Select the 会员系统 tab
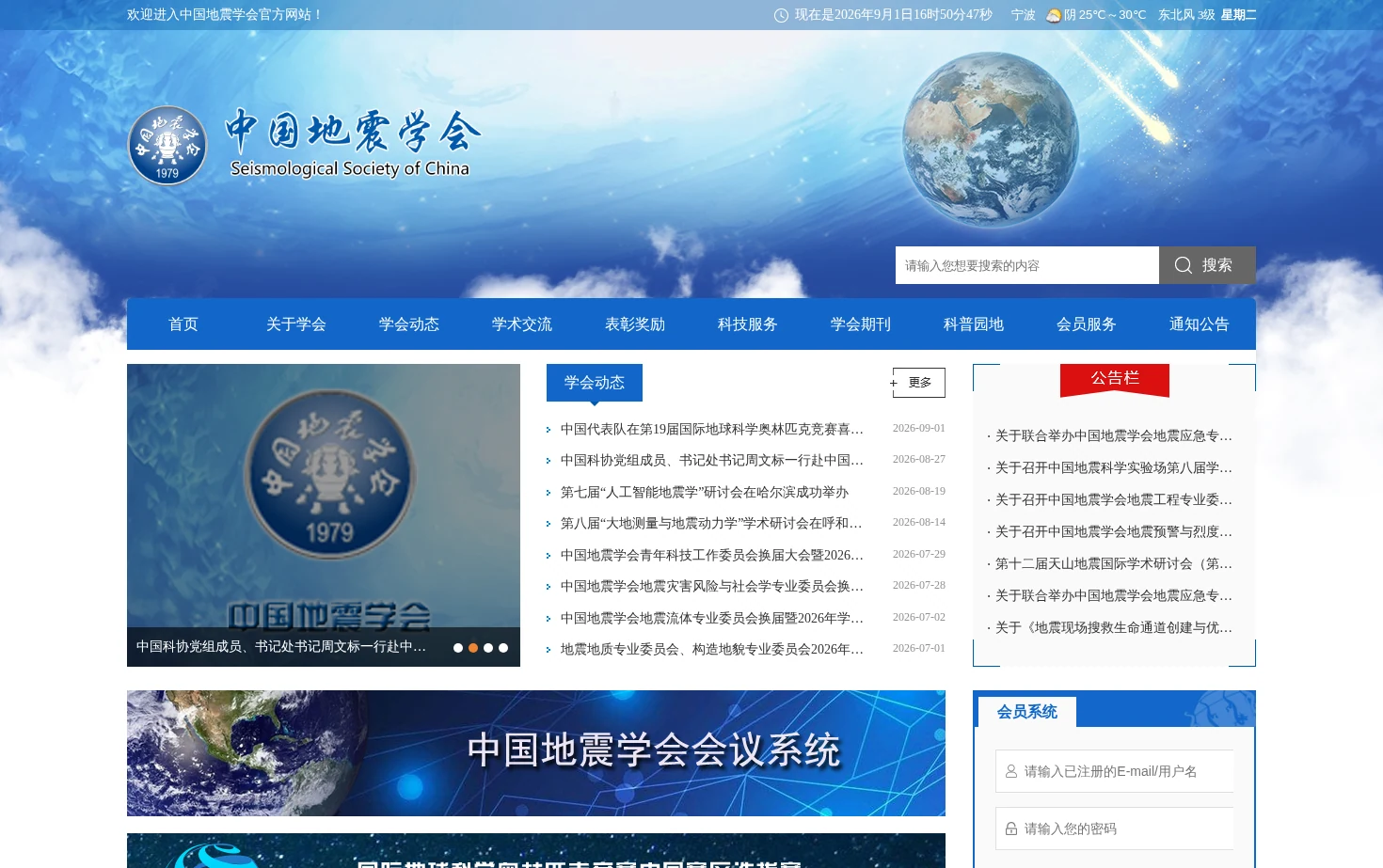The height and width of the screenshot is (868, 1383). [1027, 712]
